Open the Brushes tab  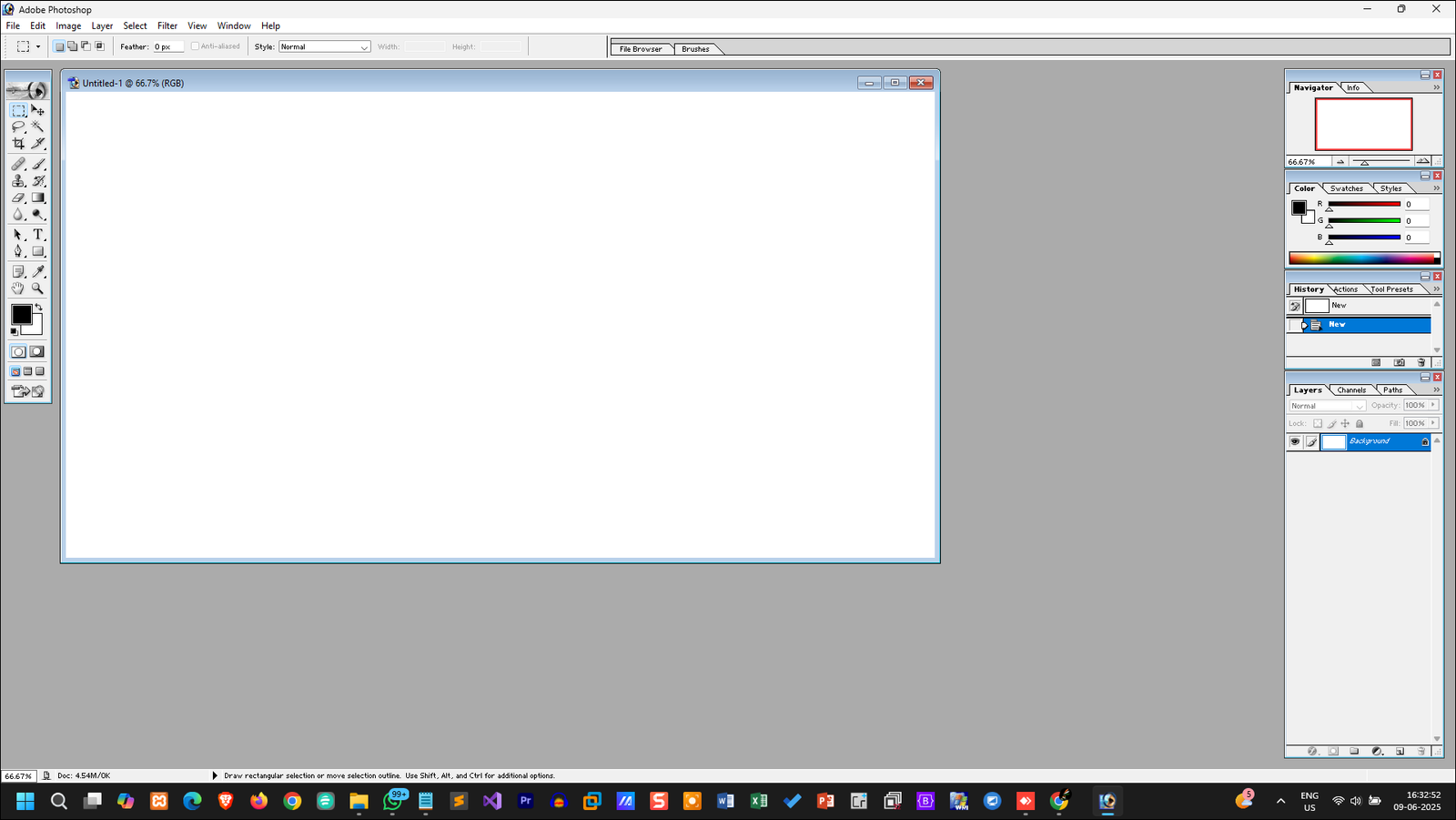tap(695, 49)
